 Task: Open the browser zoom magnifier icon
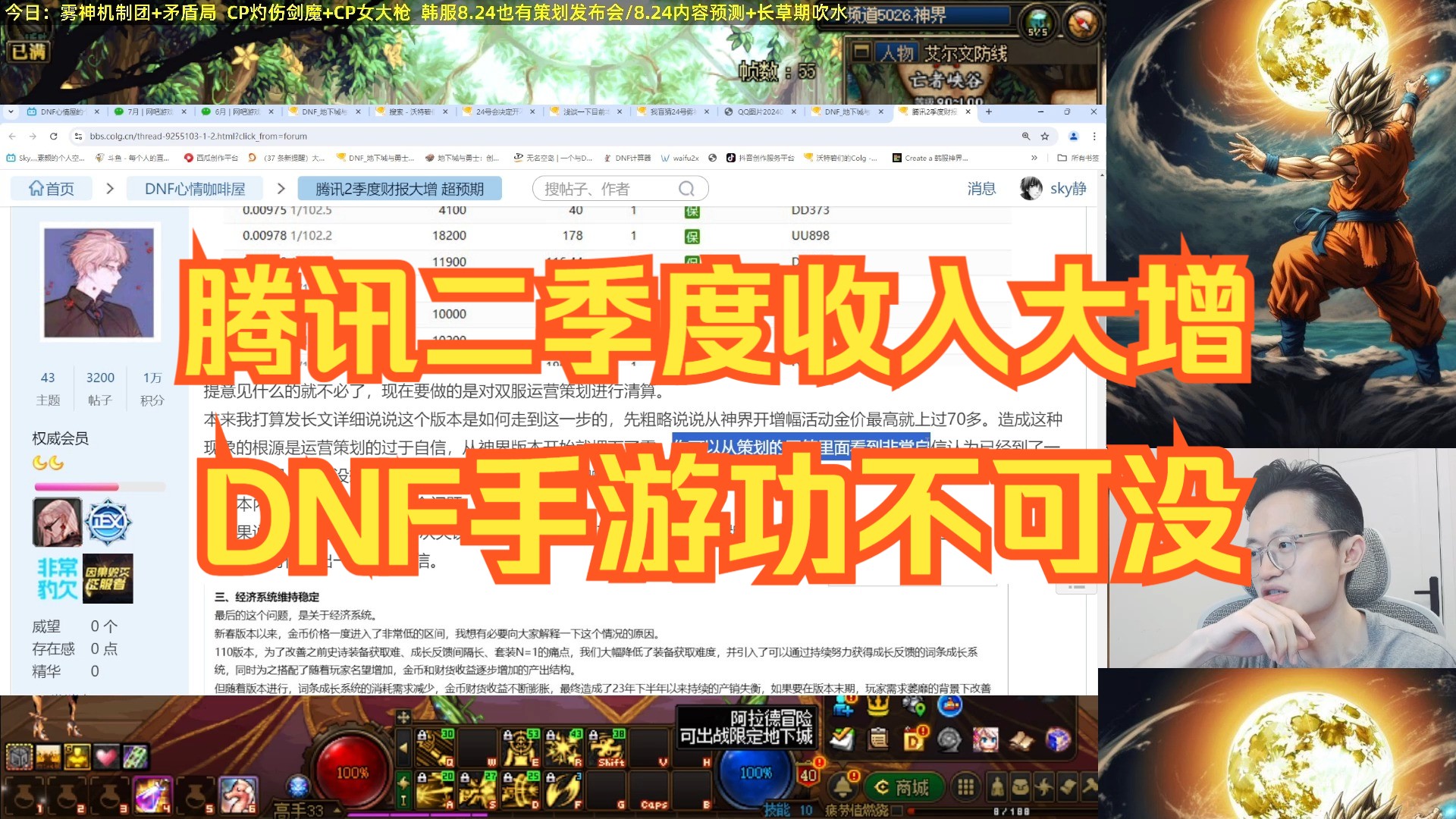[1026, 136]
